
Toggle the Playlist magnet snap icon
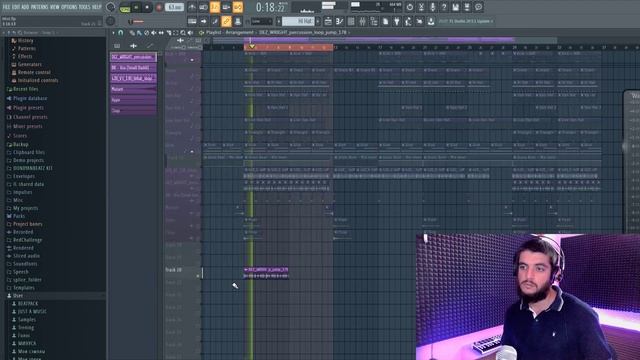click(121, 33)
